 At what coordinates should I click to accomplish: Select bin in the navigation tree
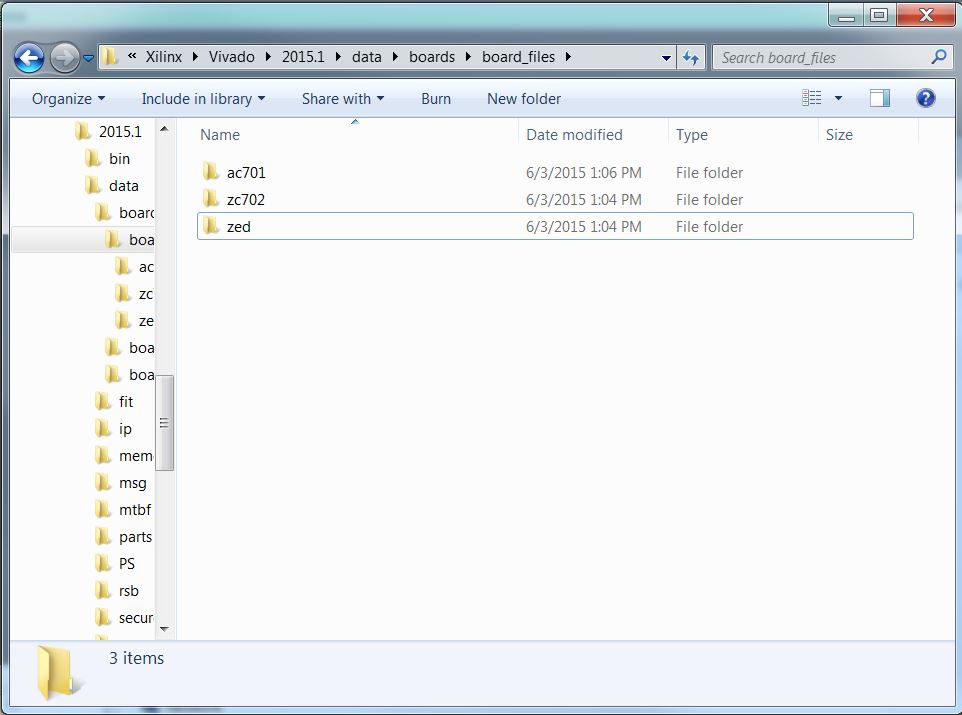119,158
